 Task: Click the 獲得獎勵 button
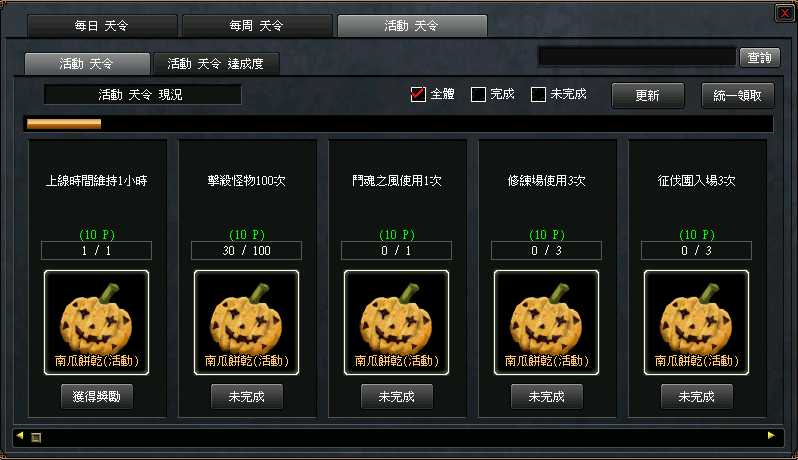(x=97, y=396)
